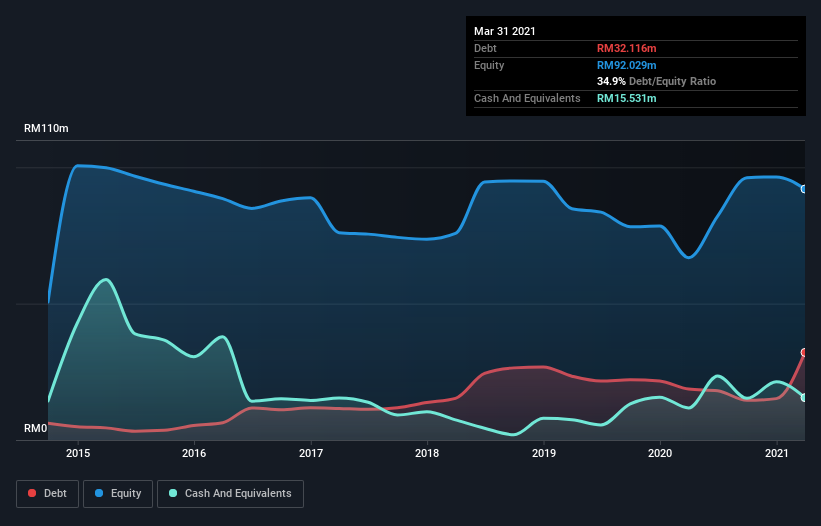Click the RM92.029m equity value
The height and width of the screenshot is (526, 821).
click(x=627, y=65)
